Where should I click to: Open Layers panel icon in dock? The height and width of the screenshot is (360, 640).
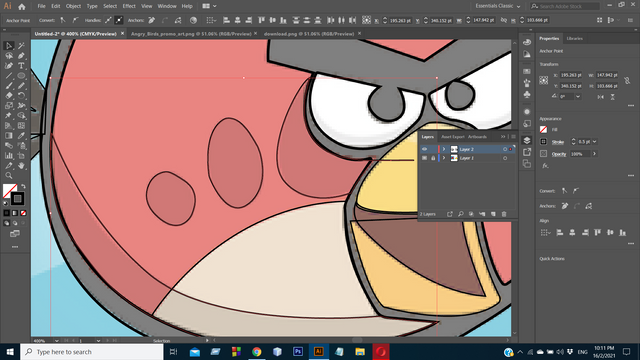pos(527,140)
